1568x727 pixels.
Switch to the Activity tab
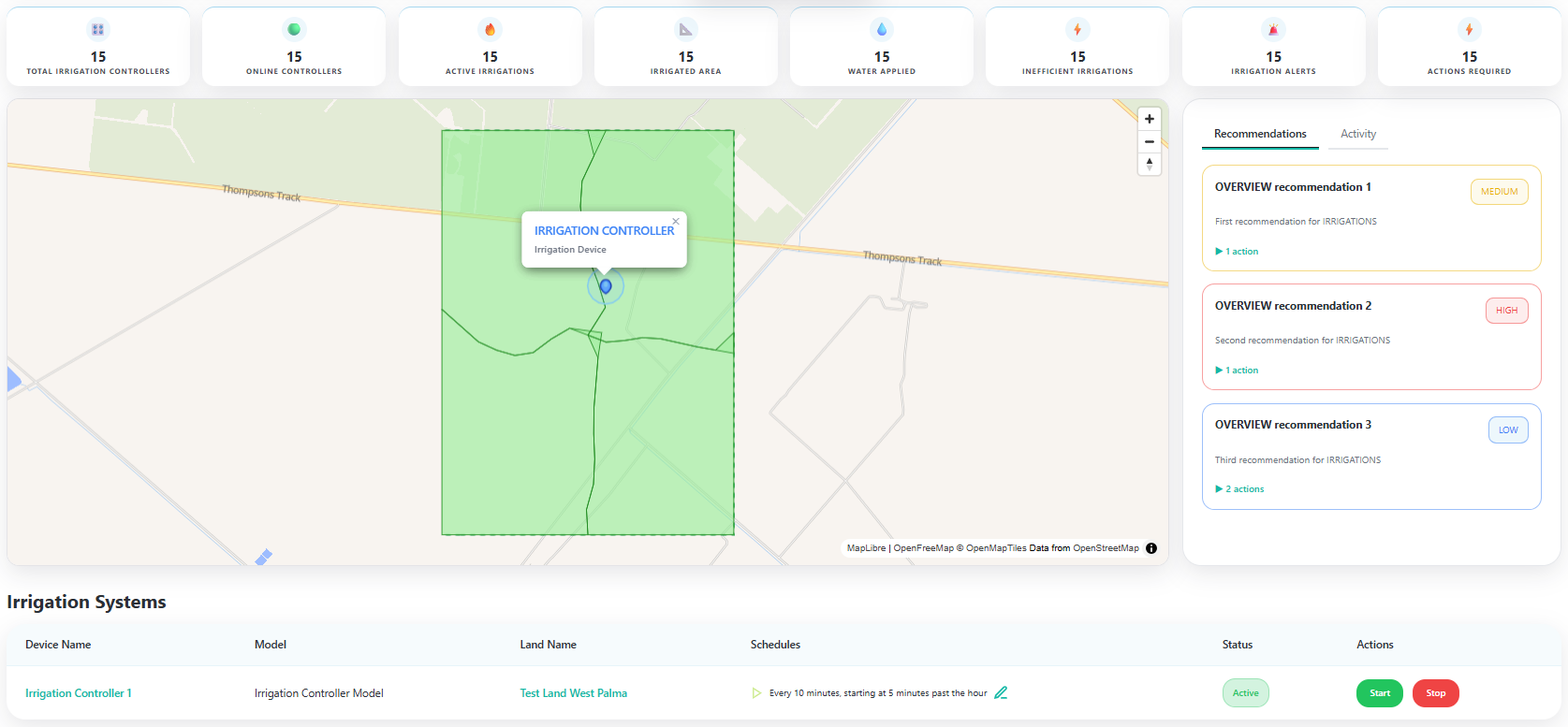coord(1358,134)
